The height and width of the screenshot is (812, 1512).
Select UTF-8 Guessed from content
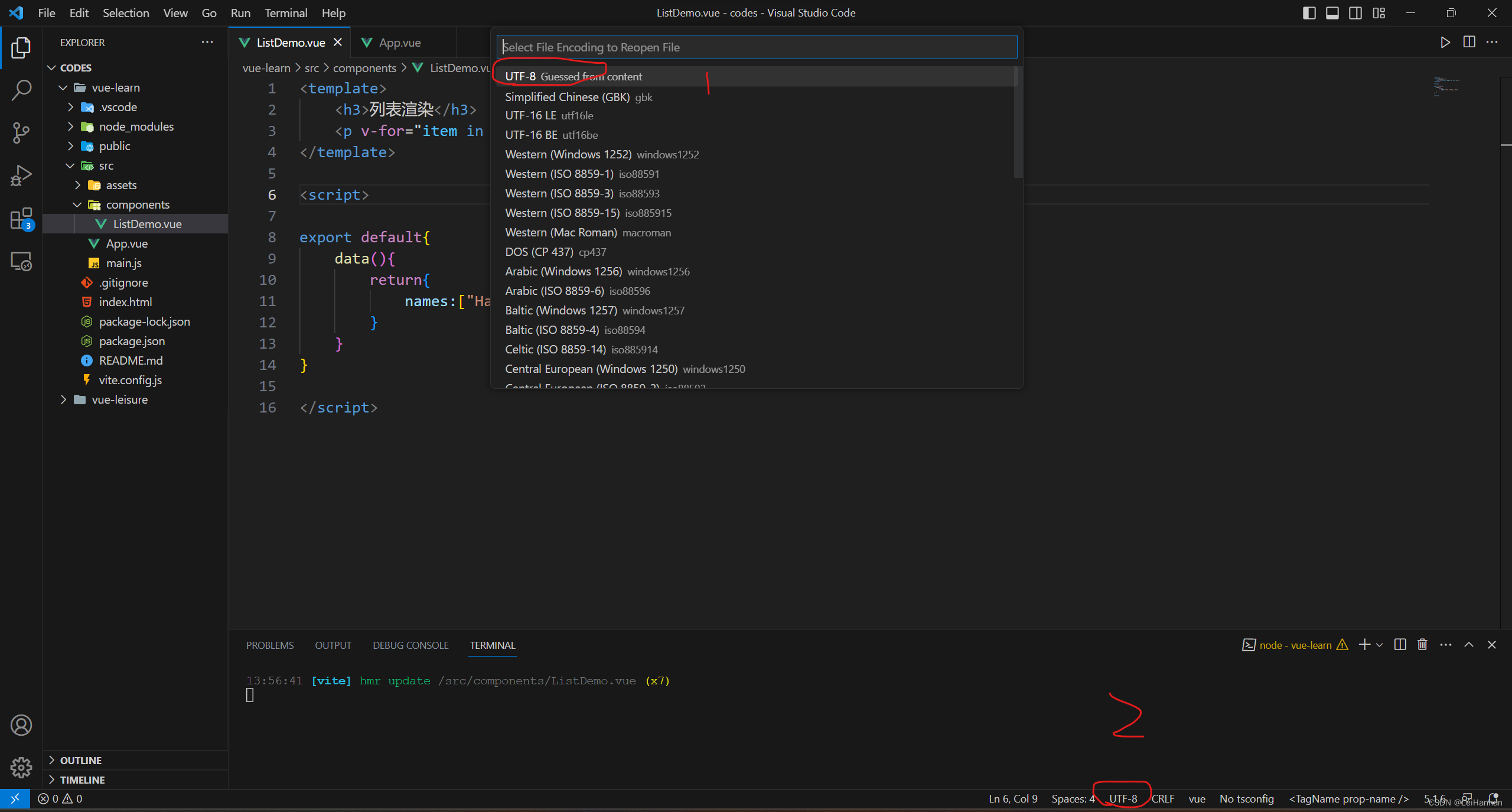coord(591,76)
